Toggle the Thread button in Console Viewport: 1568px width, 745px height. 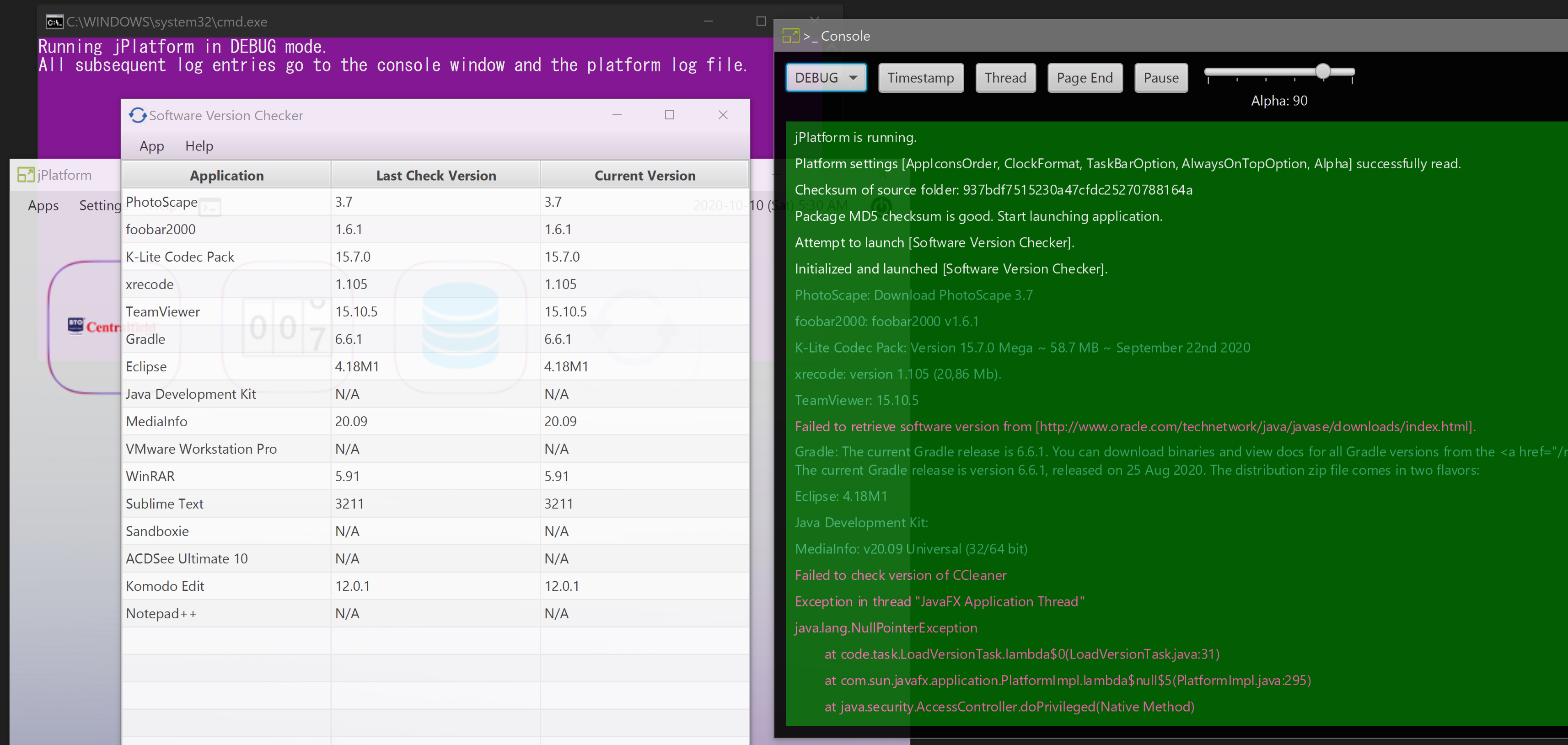point(1005,78)
